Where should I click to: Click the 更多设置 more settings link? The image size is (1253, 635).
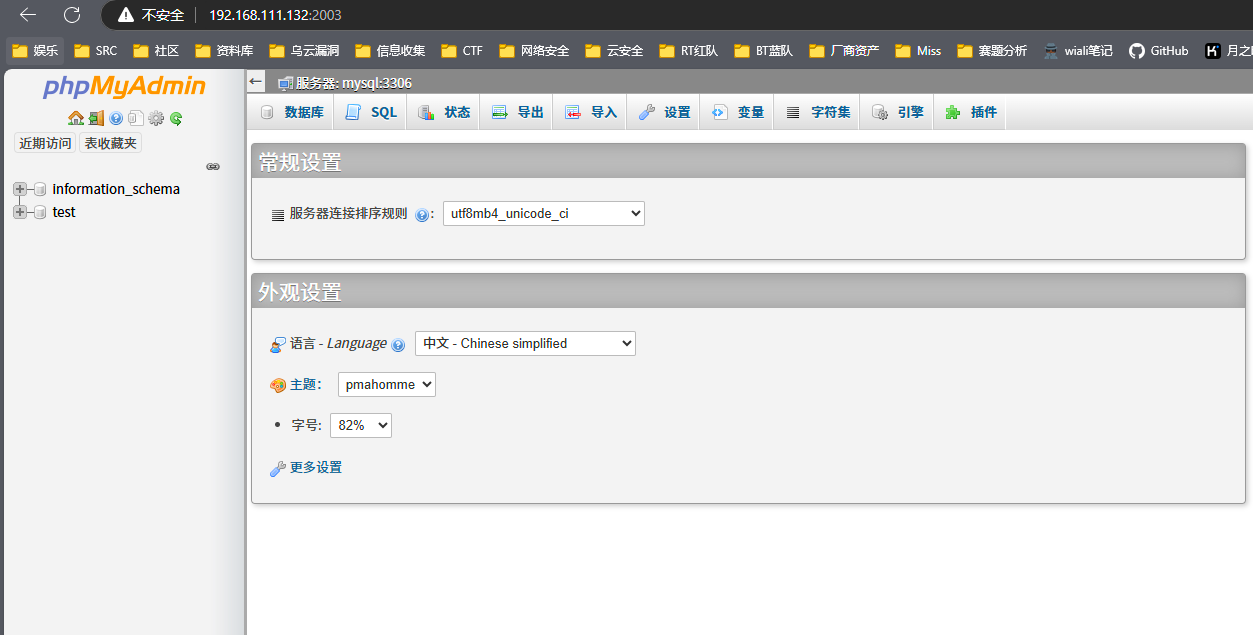pos(315,467)
